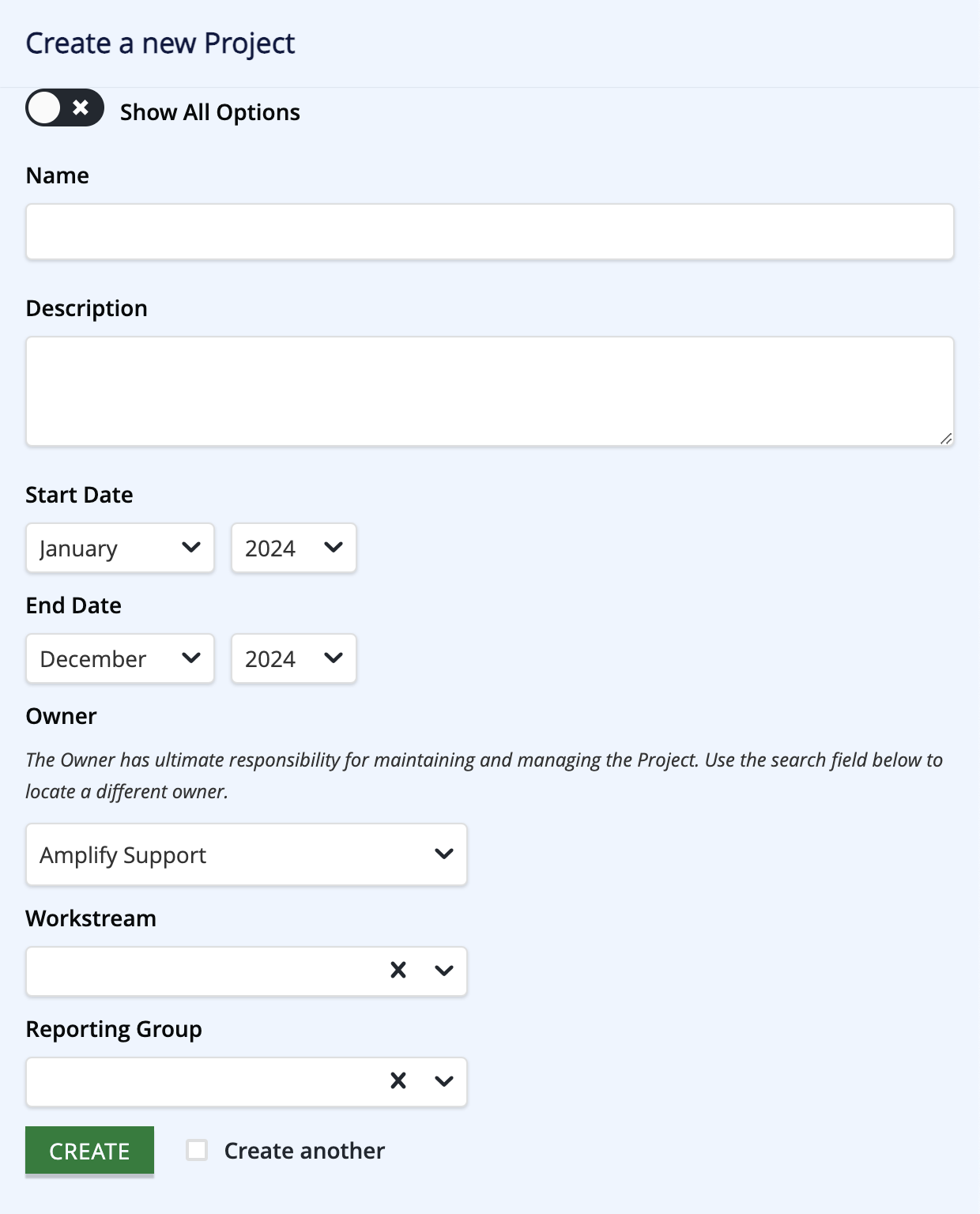
Task: Click the Create a new Project header
Action: coord(160,43)
